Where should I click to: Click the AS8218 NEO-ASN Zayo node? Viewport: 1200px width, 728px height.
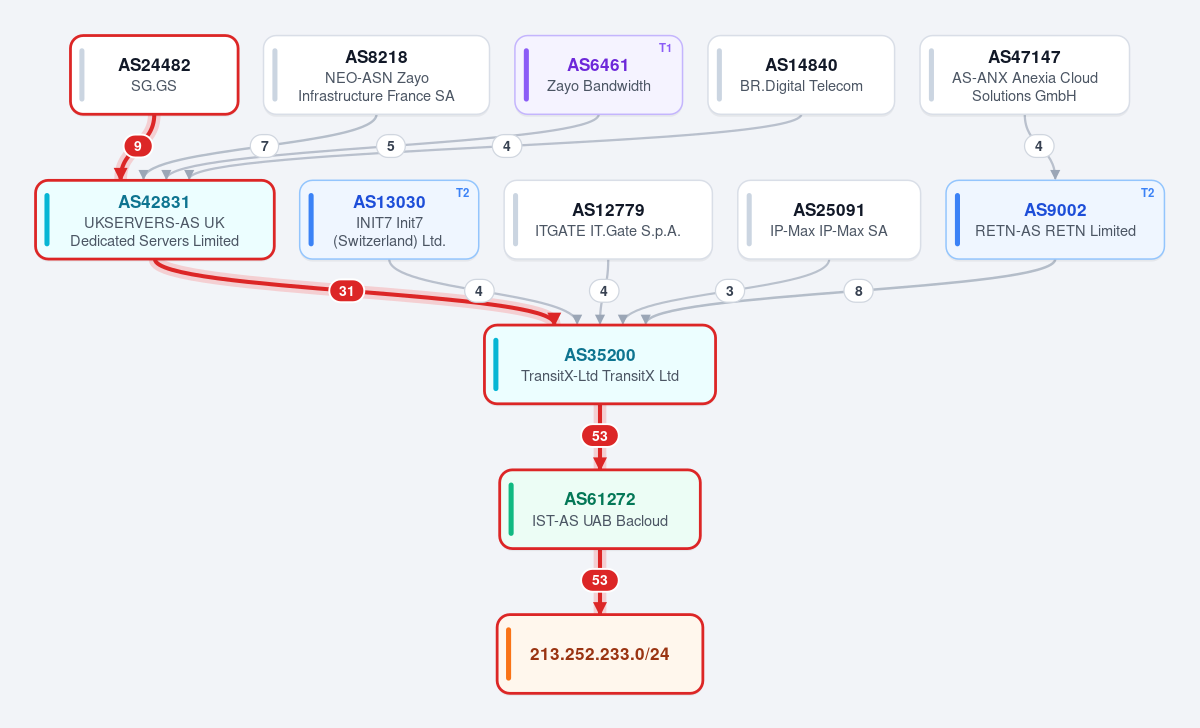pos(376,75)
